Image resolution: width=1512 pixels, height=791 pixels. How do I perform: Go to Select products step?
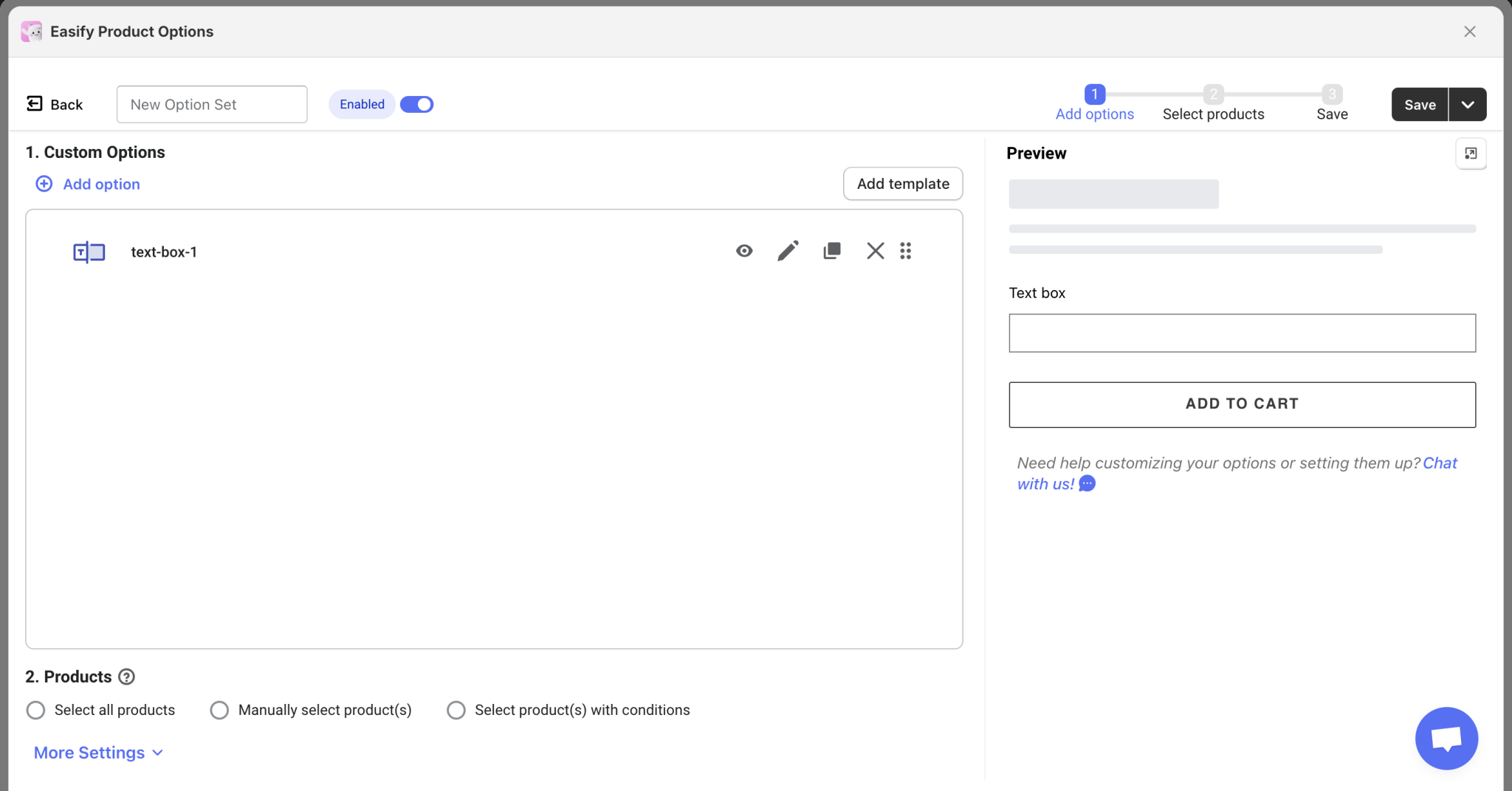(1213, 103)
